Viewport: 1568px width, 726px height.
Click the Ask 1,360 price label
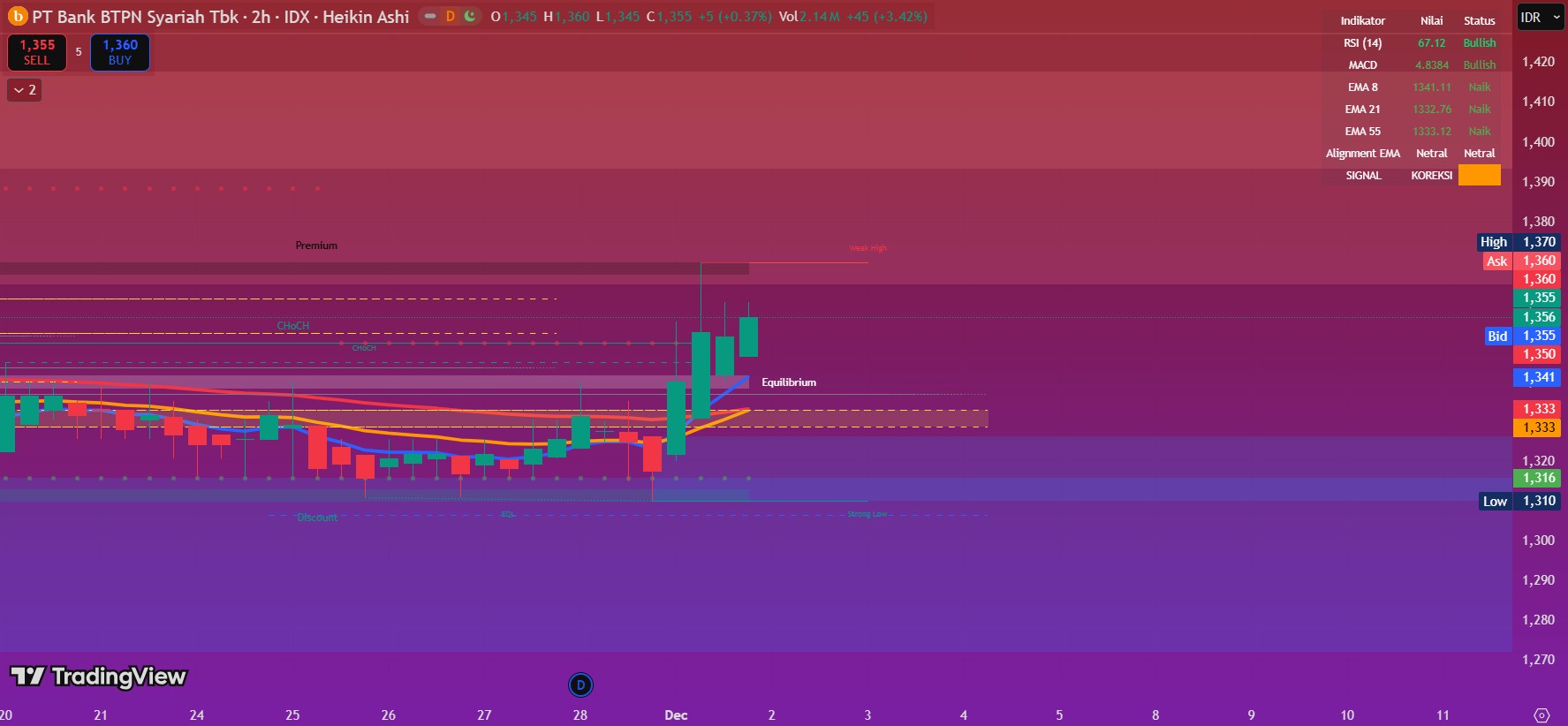[1522, 261]
